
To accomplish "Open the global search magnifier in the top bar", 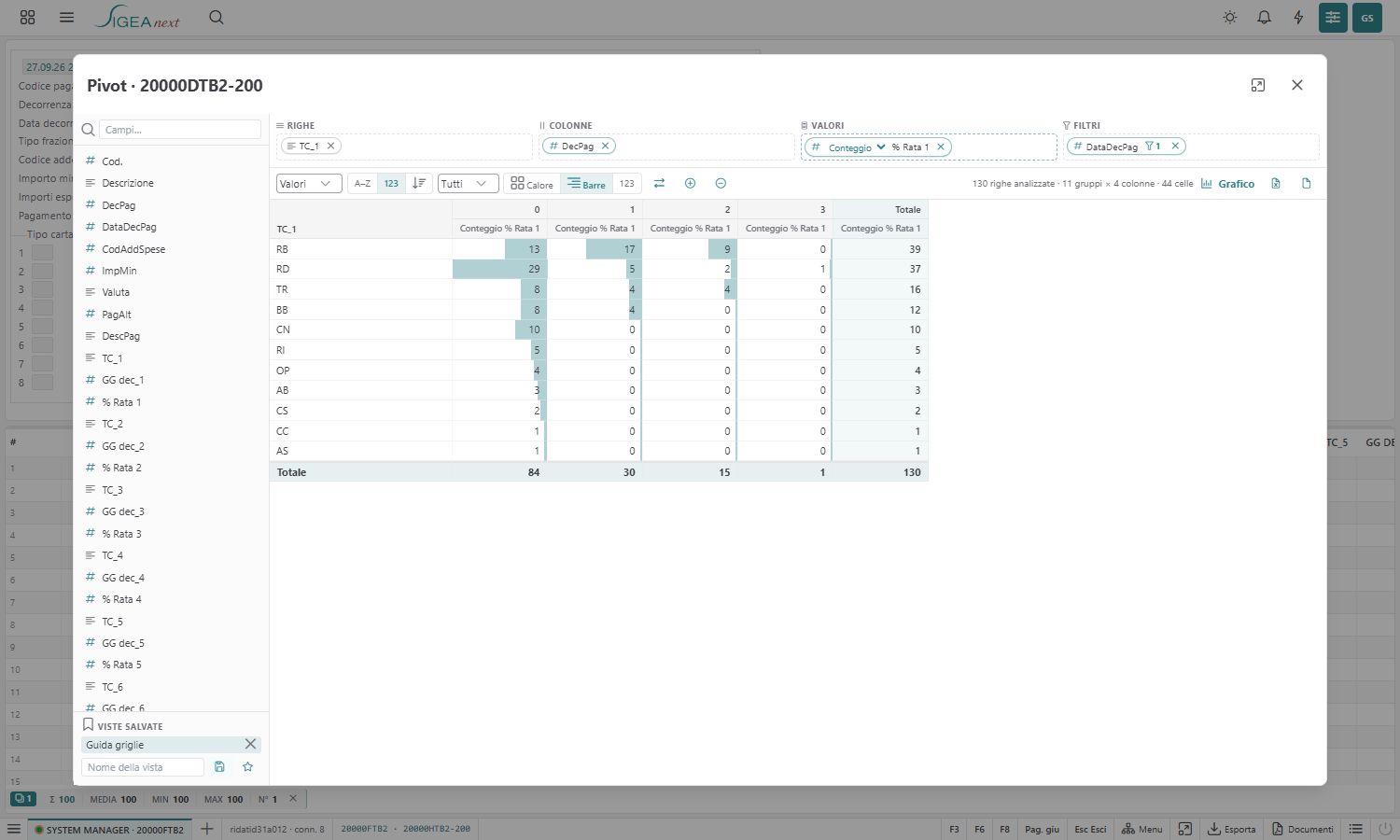I will [217, 18].
